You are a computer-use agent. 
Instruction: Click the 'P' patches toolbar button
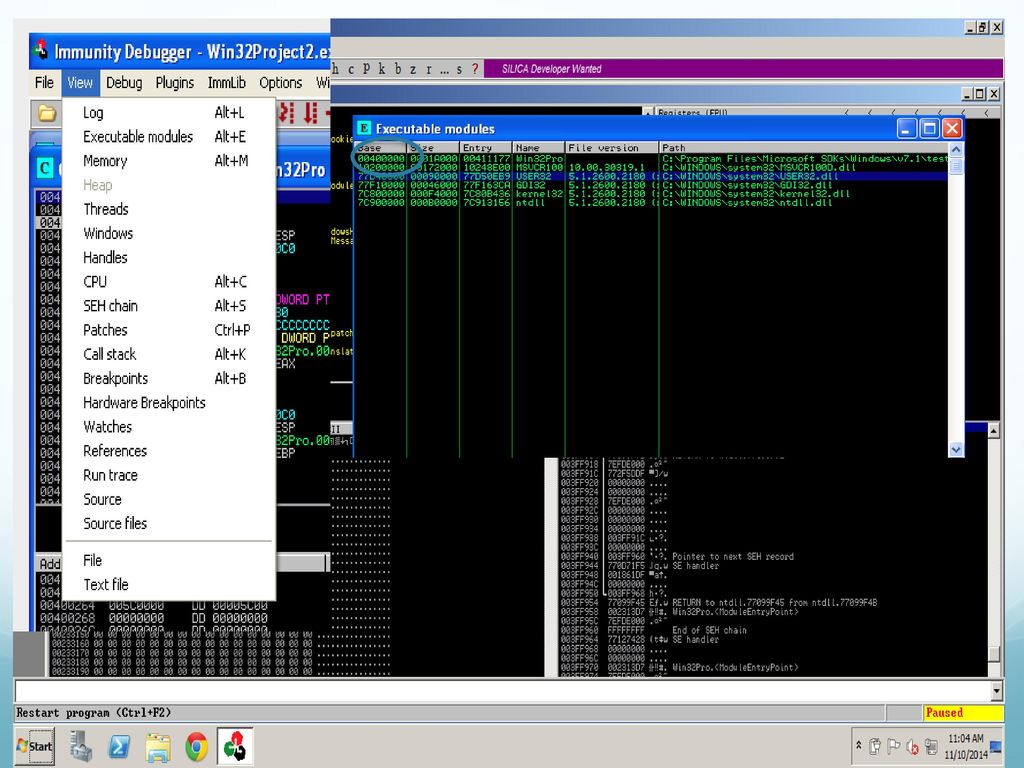pos(366,69)
